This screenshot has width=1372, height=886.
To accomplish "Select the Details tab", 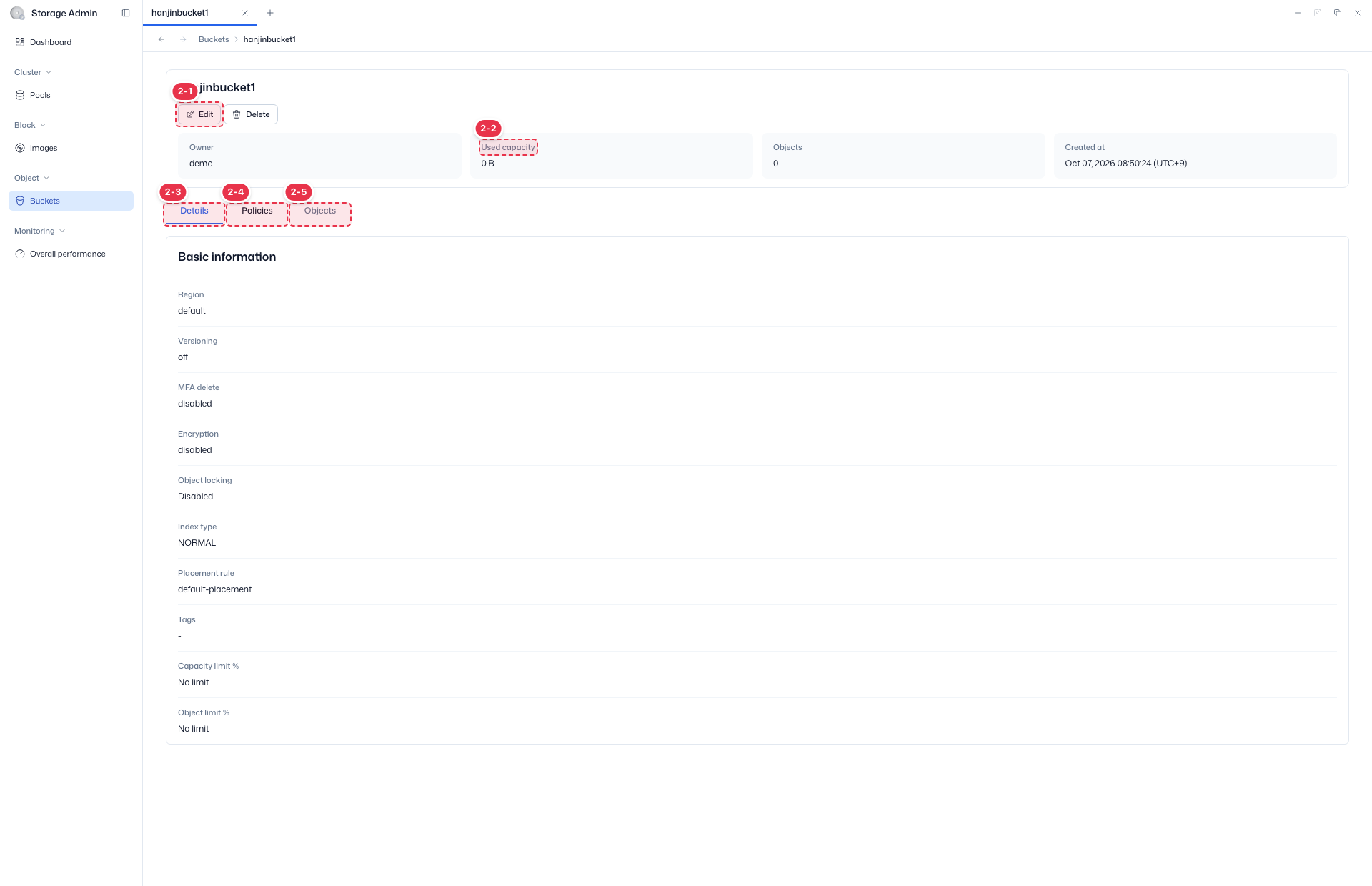I will point(194,211).
